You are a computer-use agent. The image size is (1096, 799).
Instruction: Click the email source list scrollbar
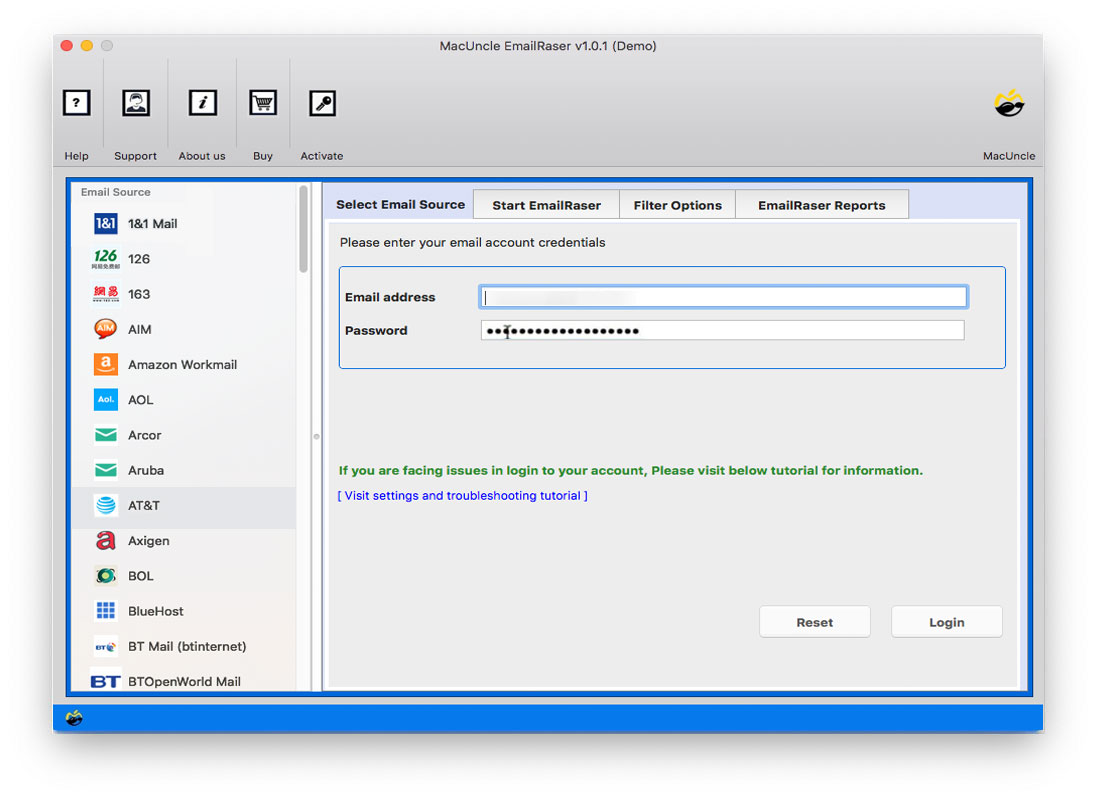(303, 230)
